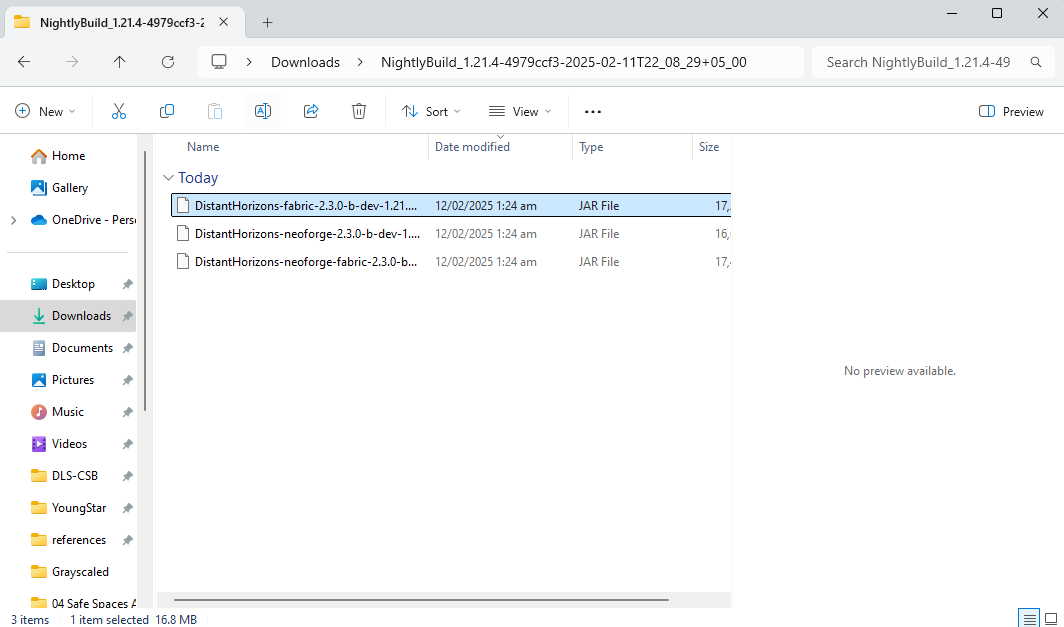Open Documents in sidebar

tap(82, 347)
